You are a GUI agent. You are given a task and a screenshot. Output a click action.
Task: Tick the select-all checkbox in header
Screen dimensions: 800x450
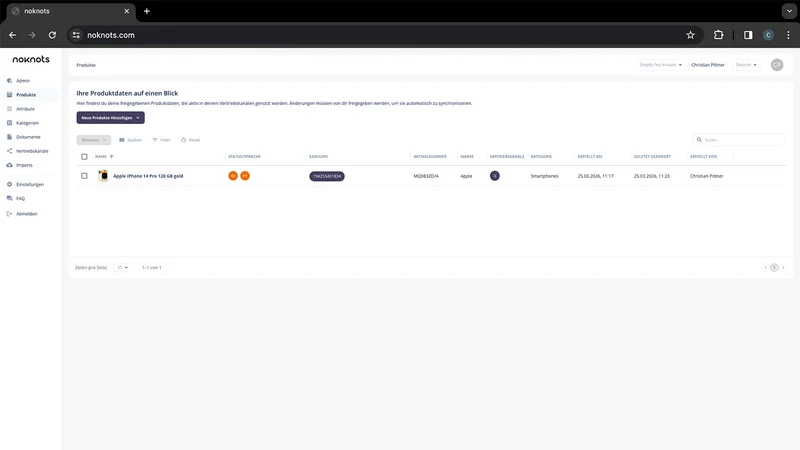point(84,157)
